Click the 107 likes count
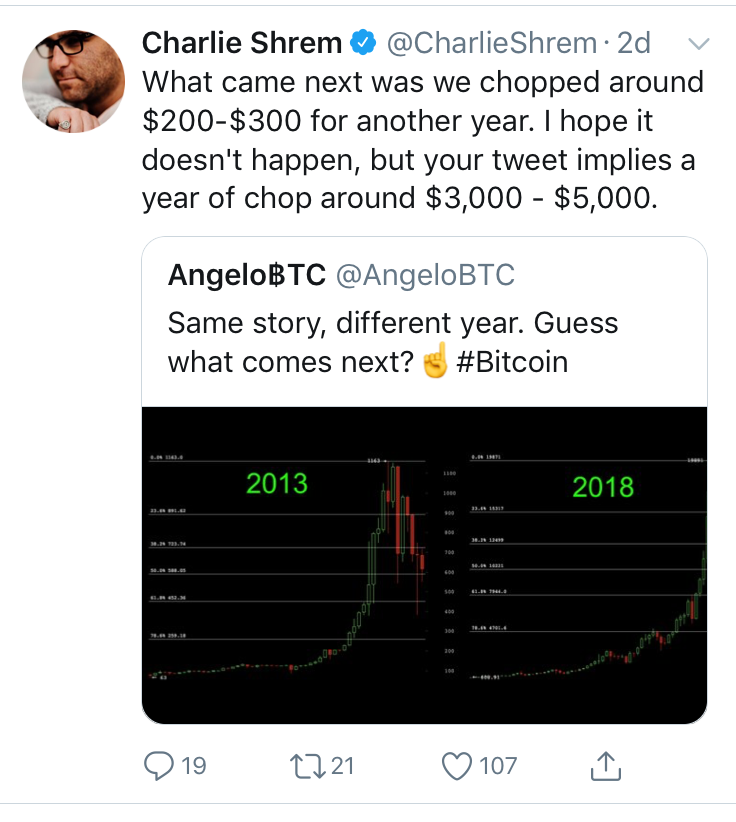Screen dimensions: 736x822 (497, 766)
